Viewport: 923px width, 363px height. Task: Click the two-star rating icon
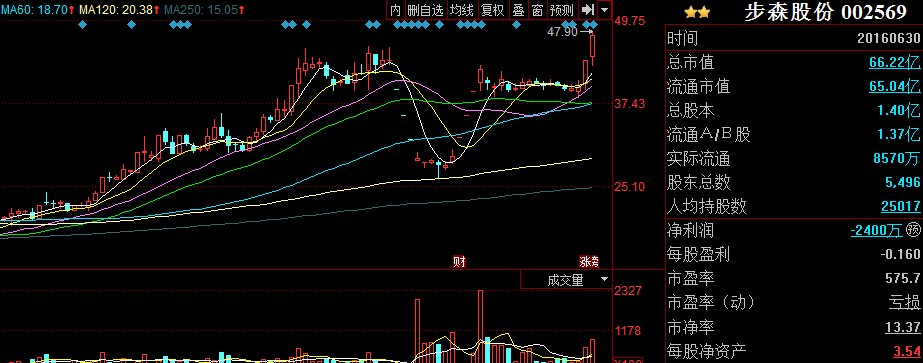(x=697, y=11)
